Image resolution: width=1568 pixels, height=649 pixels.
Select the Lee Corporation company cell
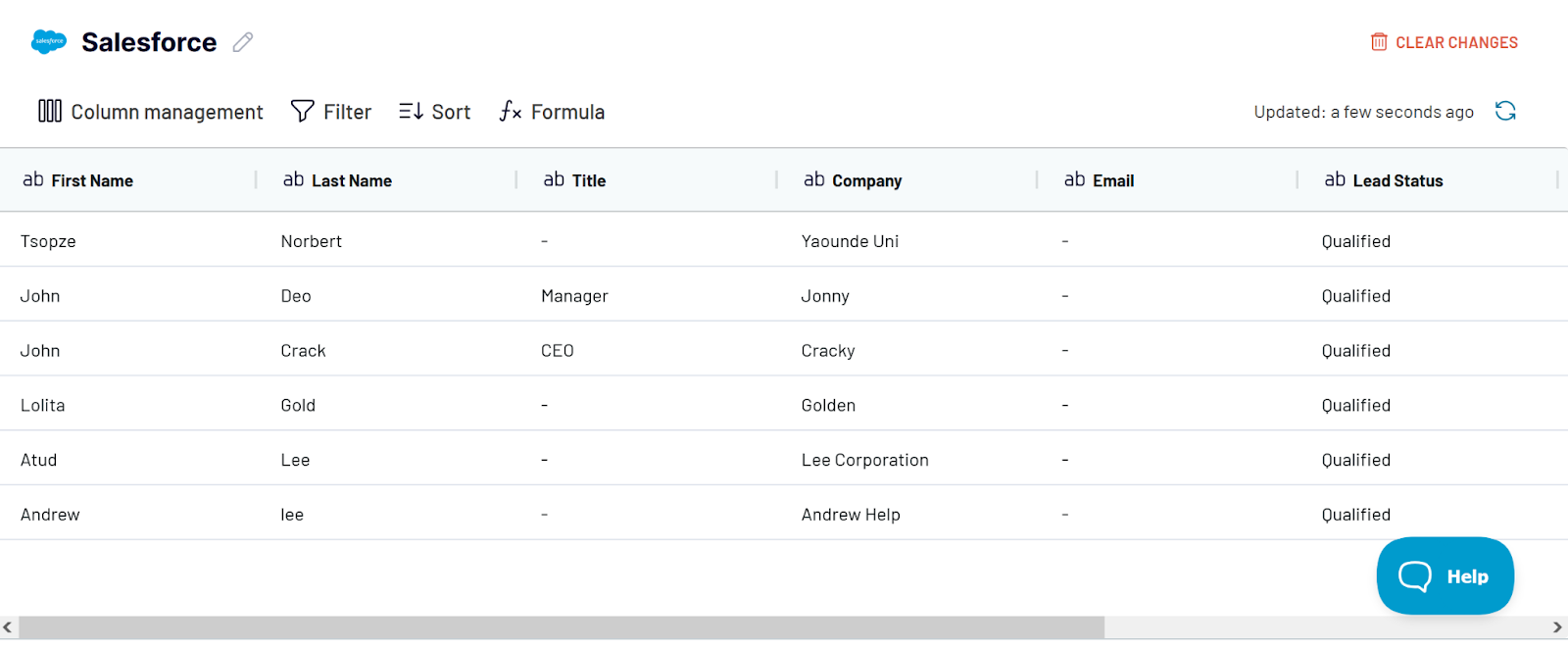(864, 460)
